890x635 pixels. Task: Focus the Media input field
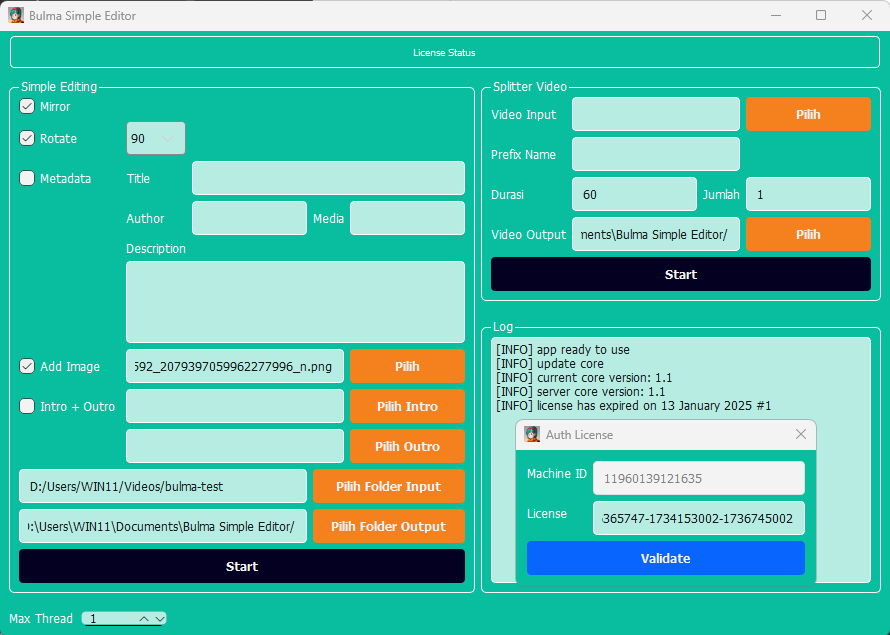(x=407, y=218)
